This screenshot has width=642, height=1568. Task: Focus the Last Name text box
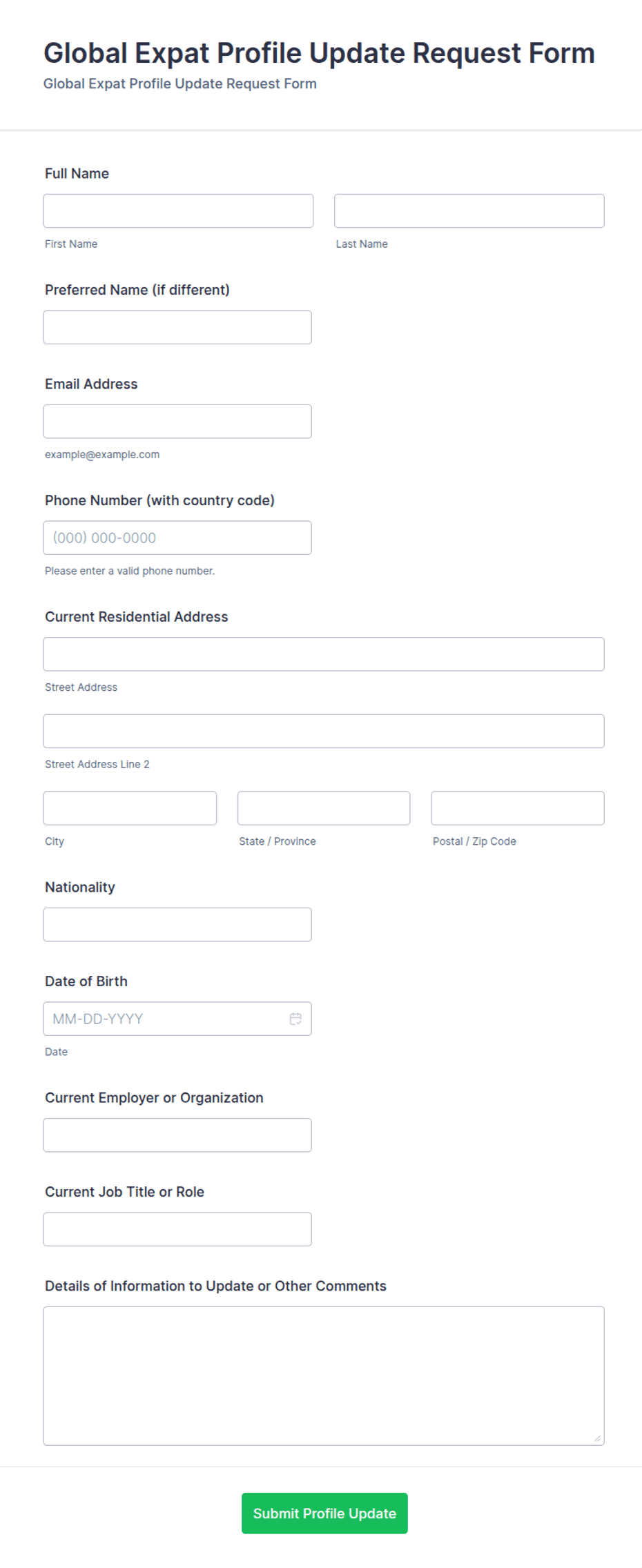pos(469,210)
